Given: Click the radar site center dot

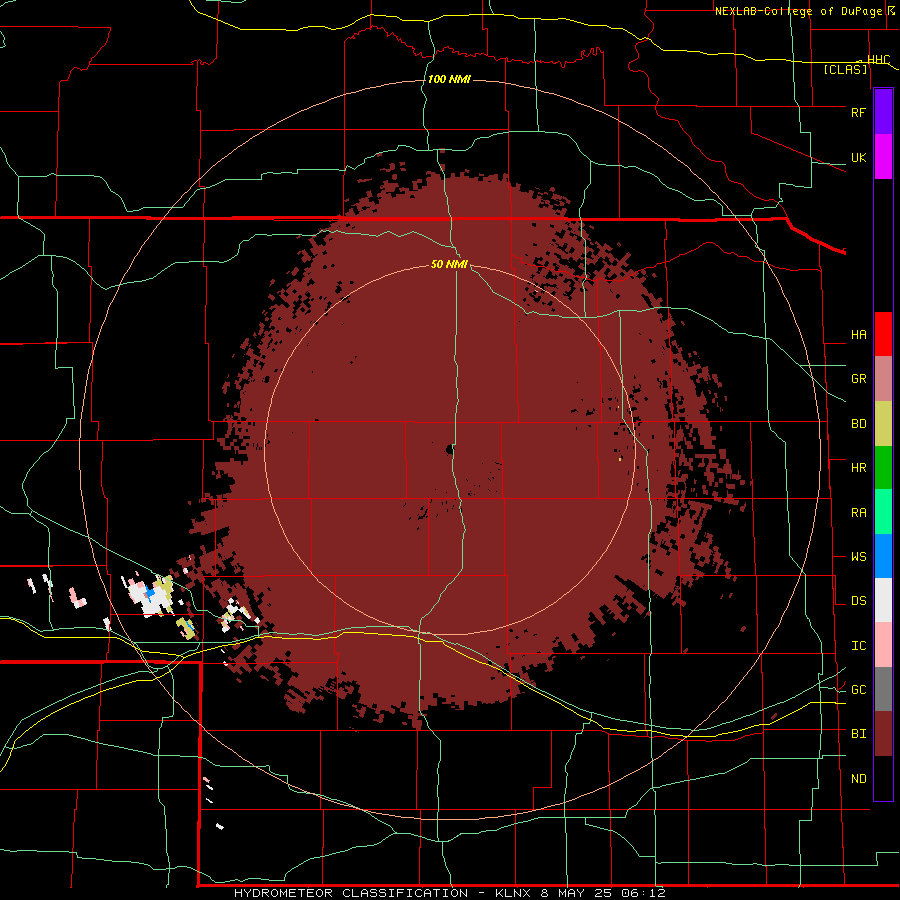Looking at the screenshot, I should click(x=449, y=450).
